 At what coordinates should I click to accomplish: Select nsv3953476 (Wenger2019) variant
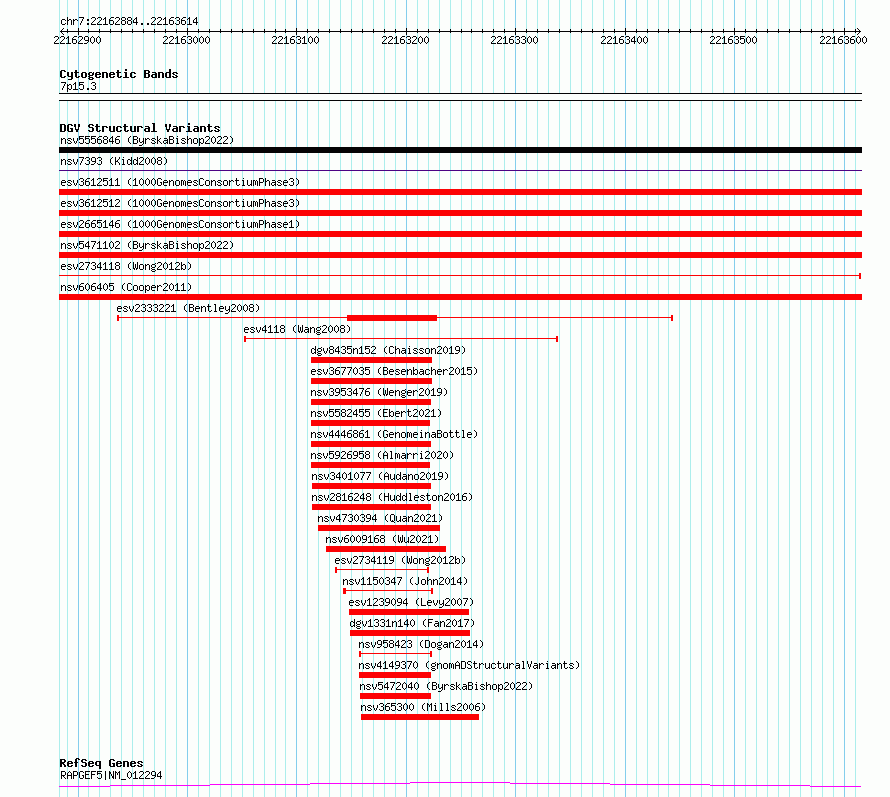coord(379,392)
